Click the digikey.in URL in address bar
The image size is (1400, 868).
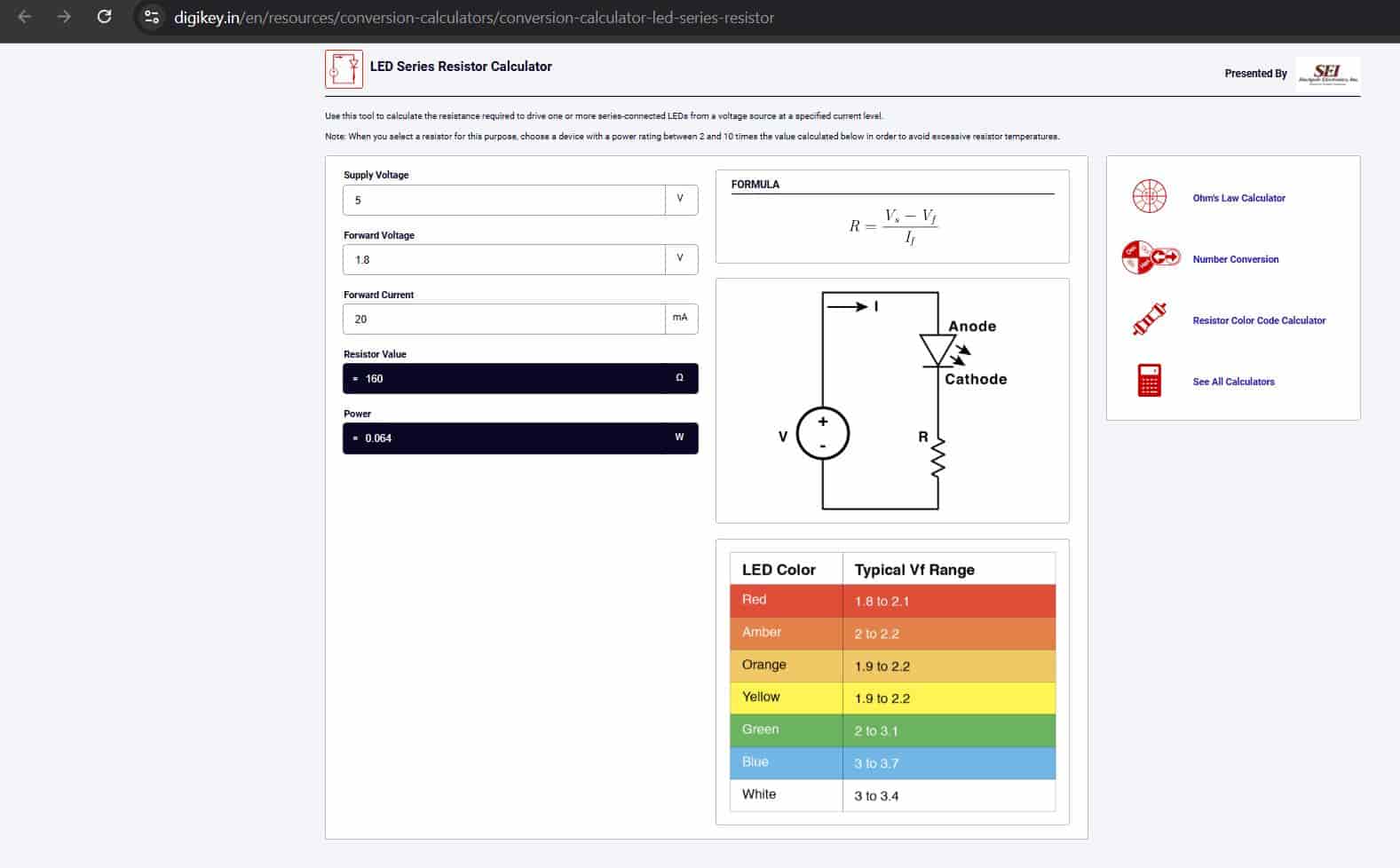pos(474,18)
